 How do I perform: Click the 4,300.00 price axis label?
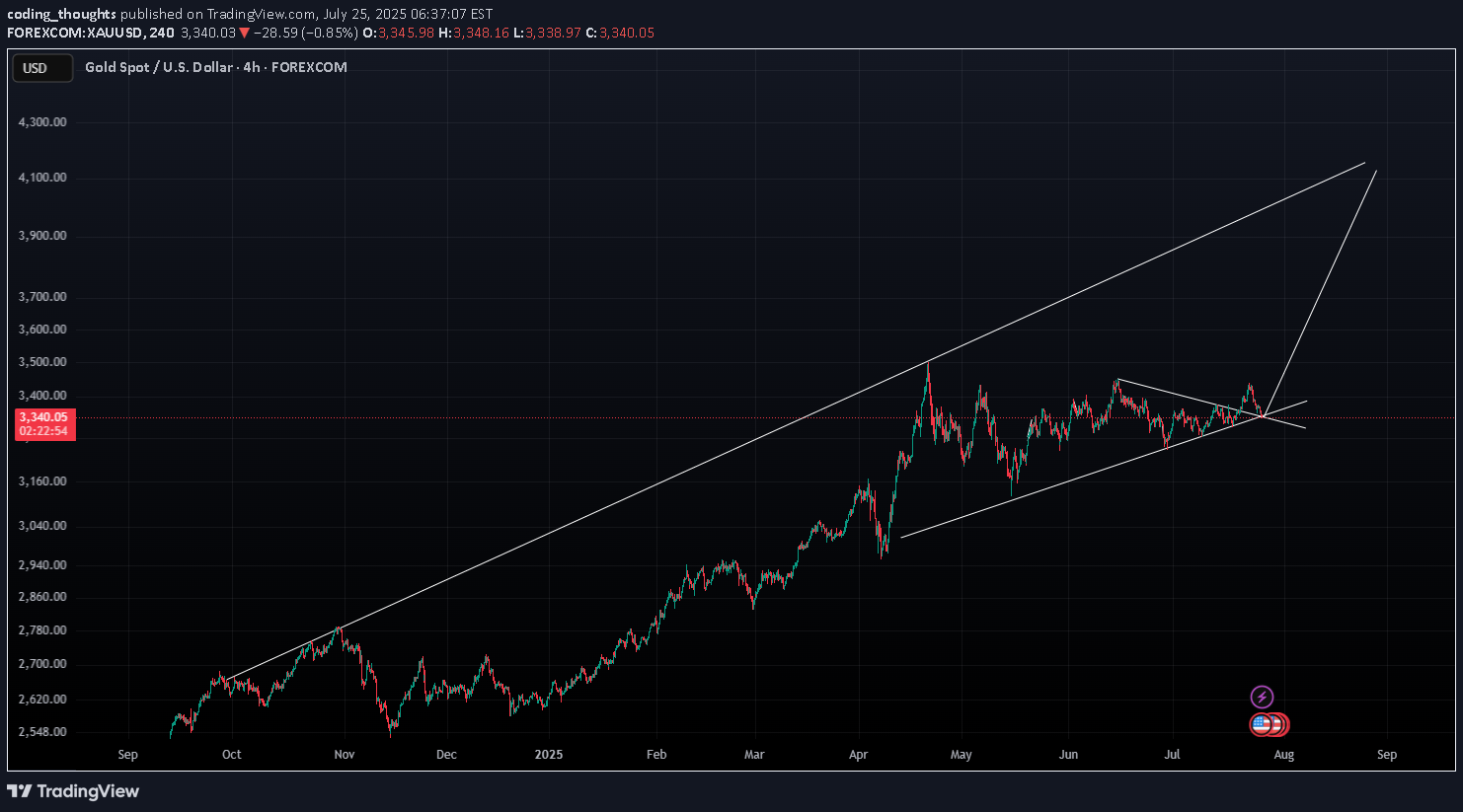[43, 122]
